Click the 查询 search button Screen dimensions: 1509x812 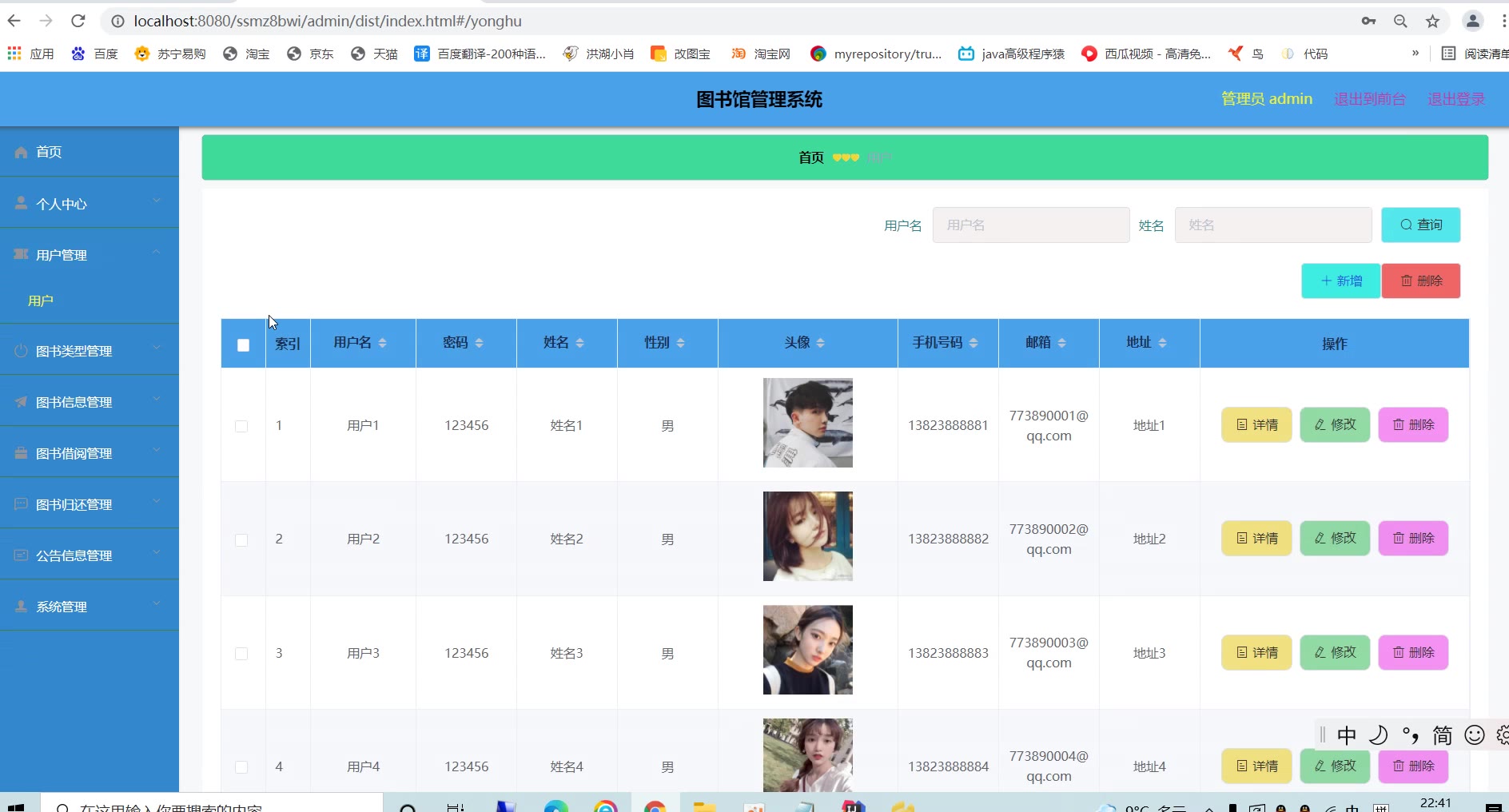(1421, 225)
